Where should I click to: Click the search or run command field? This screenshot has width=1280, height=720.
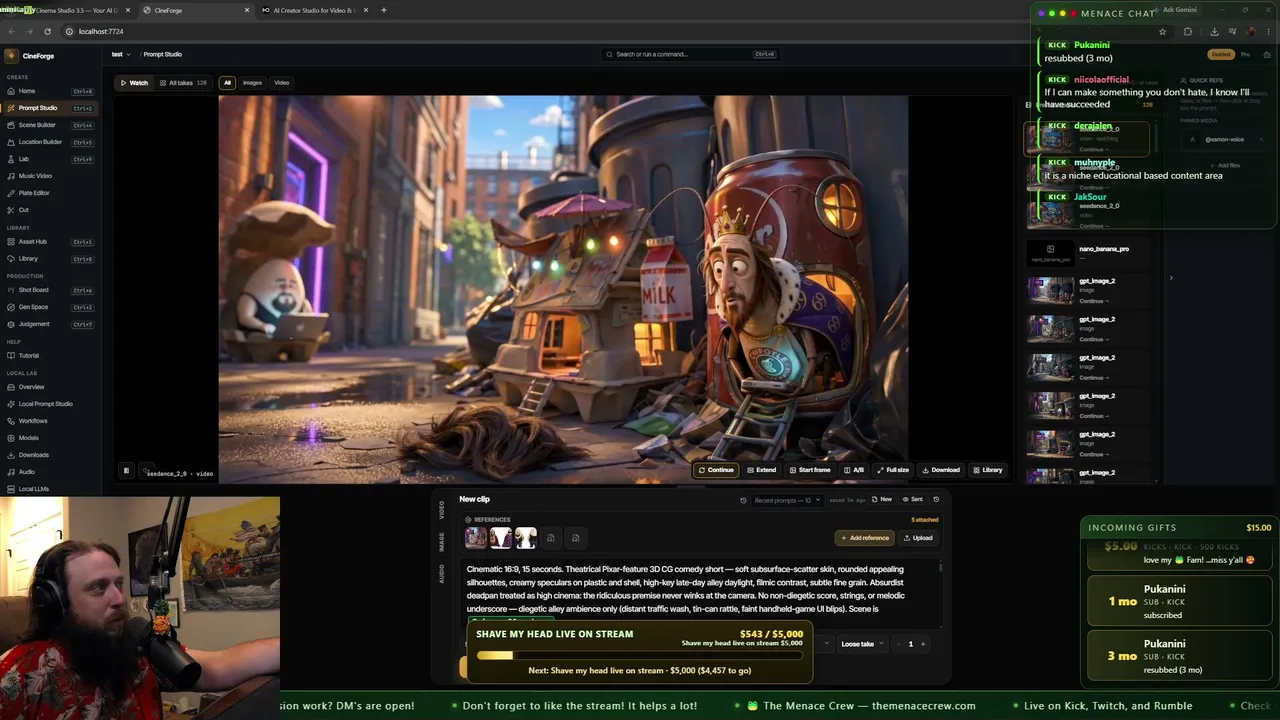point(691,54)
